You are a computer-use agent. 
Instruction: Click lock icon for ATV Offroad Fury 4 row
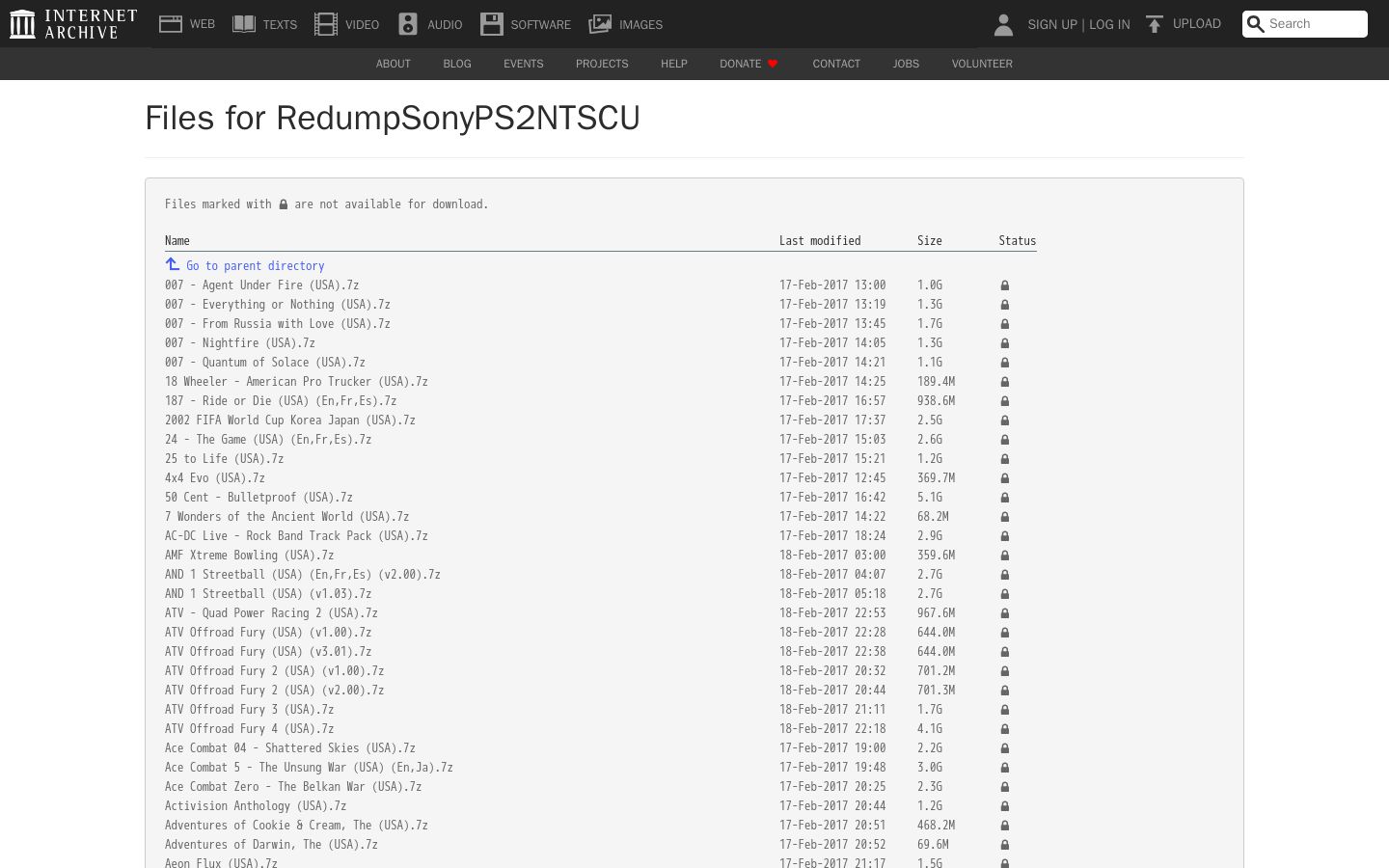(x=1004, y=729)
